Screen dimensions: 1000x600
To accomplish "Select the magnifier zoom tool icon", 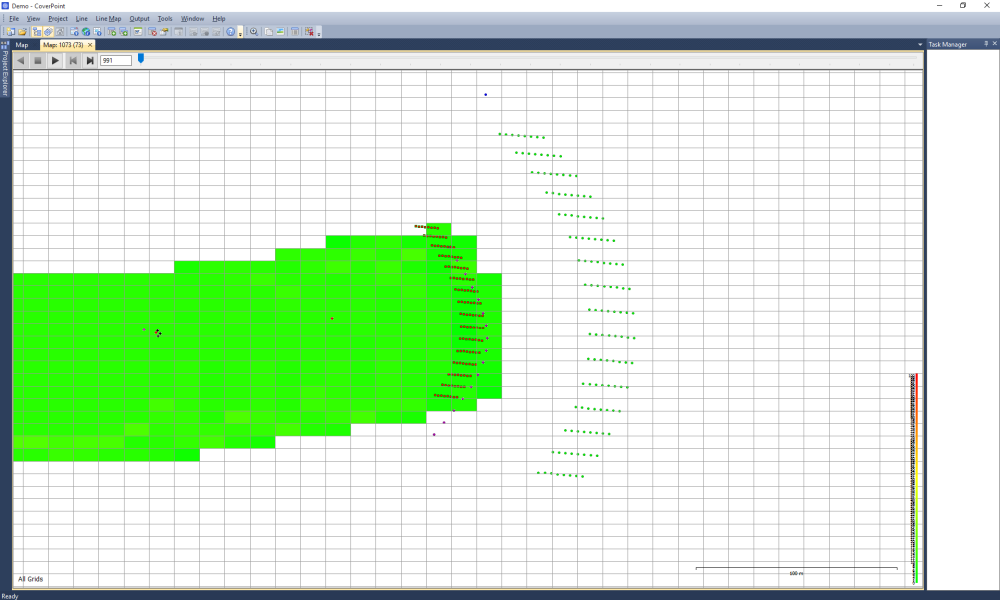I will click(254, 32).
